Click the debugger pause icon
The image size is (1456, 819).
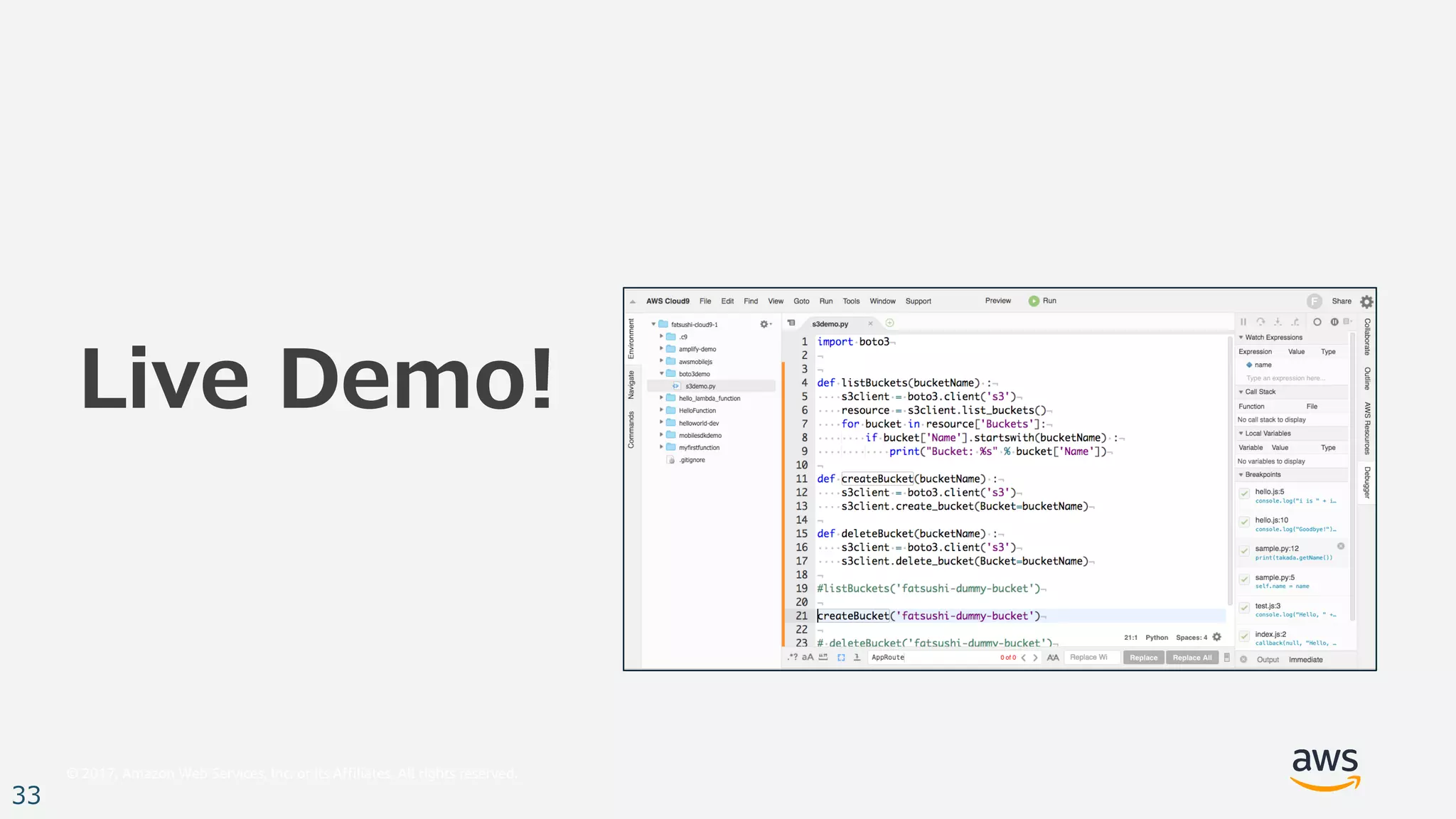pyautogui.click(x=1243, y=322)
